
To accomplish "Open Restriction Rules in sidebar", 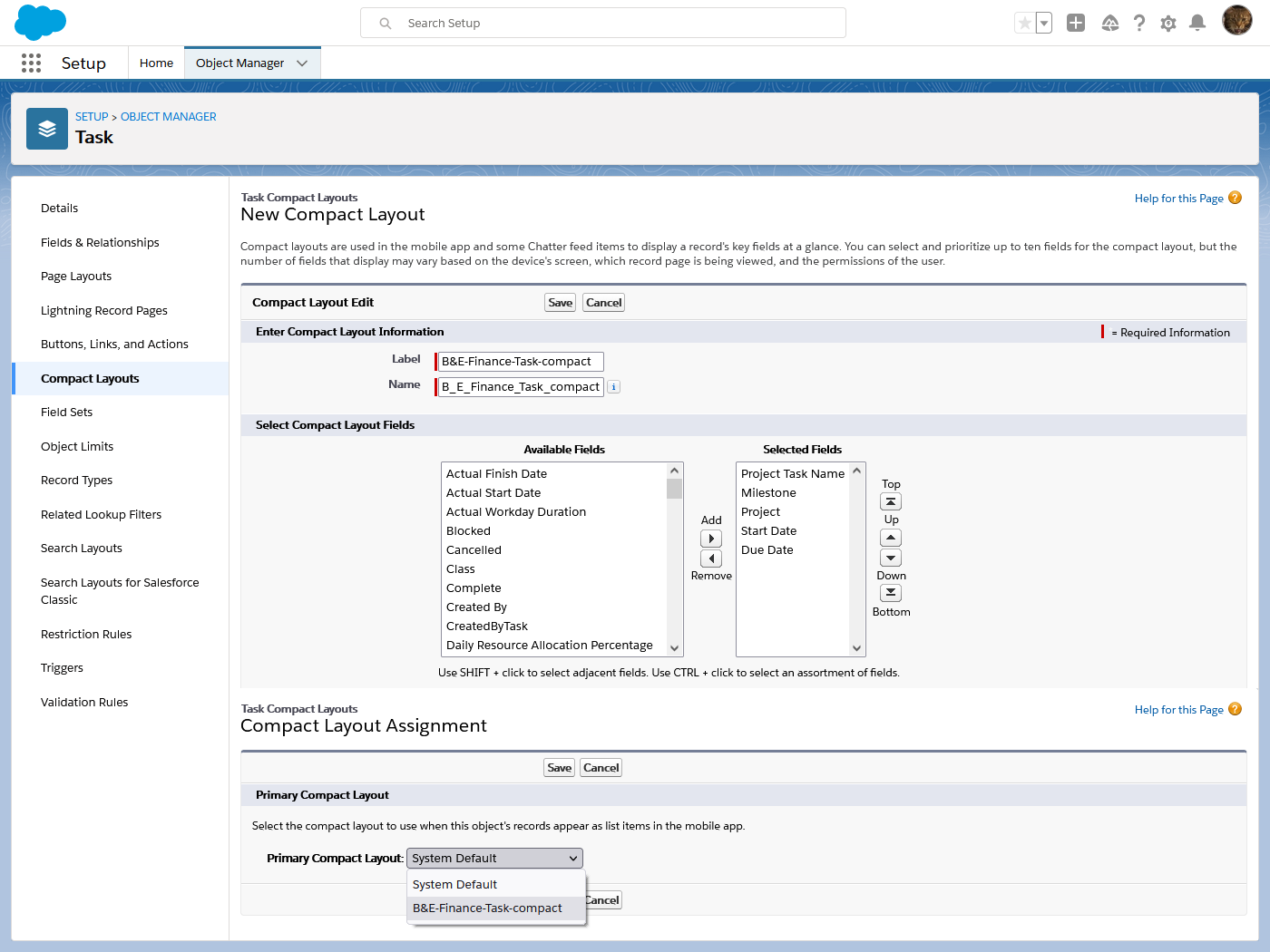I will [86, 635].
